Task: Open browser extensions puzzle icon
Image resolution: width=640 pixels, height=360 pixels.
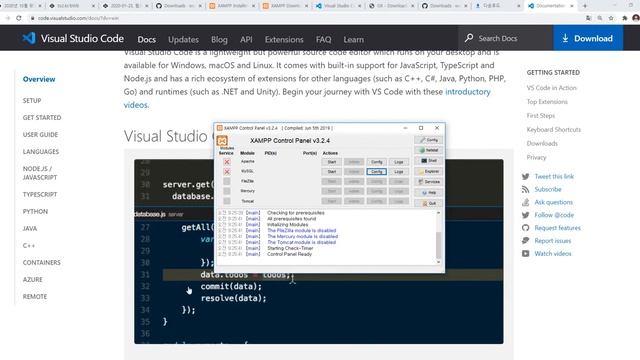Action: click(624, 18)
